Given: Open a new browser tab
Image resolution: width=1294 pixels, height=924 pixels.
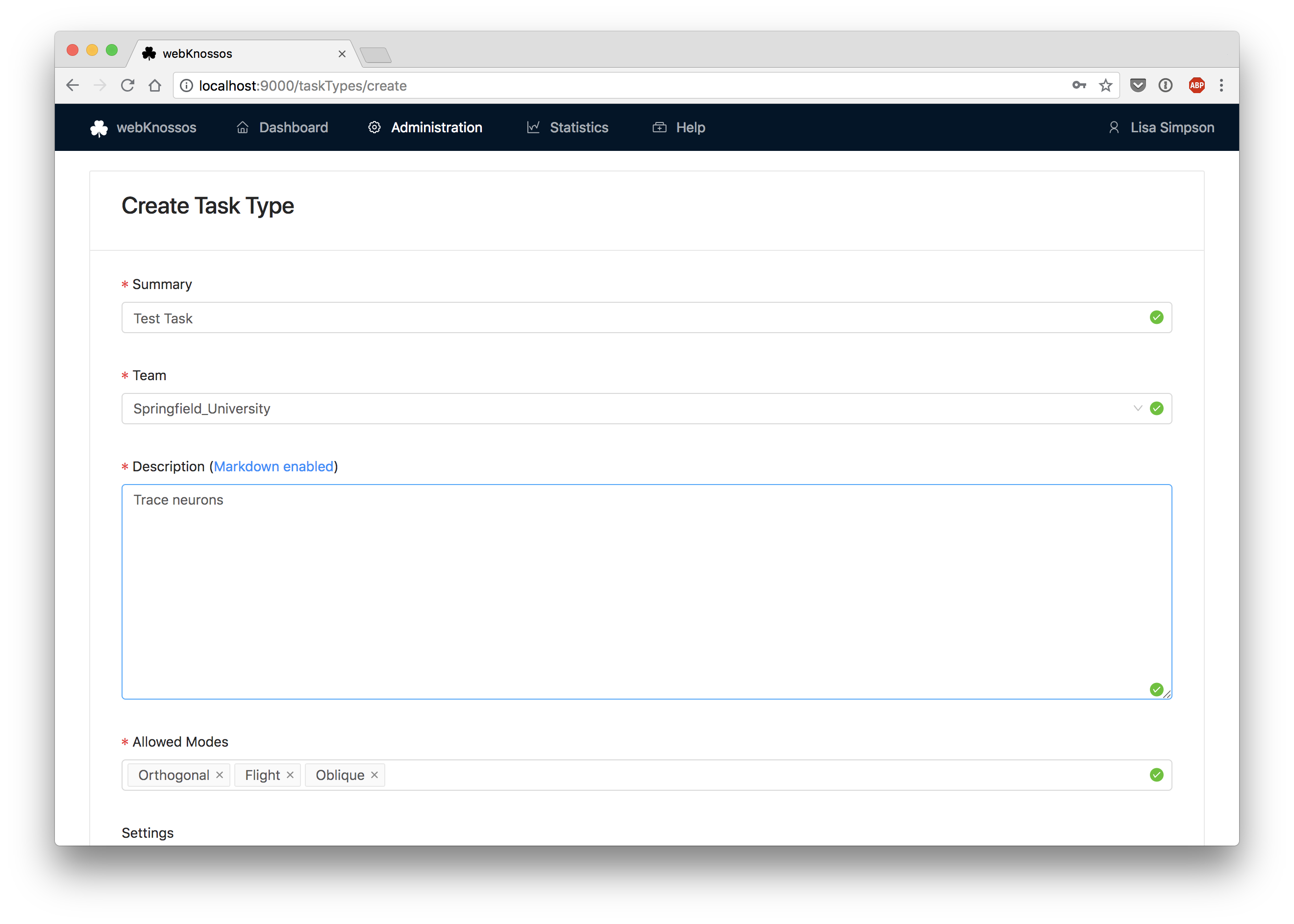Looking at the screenshot, I should pos(375,55).
